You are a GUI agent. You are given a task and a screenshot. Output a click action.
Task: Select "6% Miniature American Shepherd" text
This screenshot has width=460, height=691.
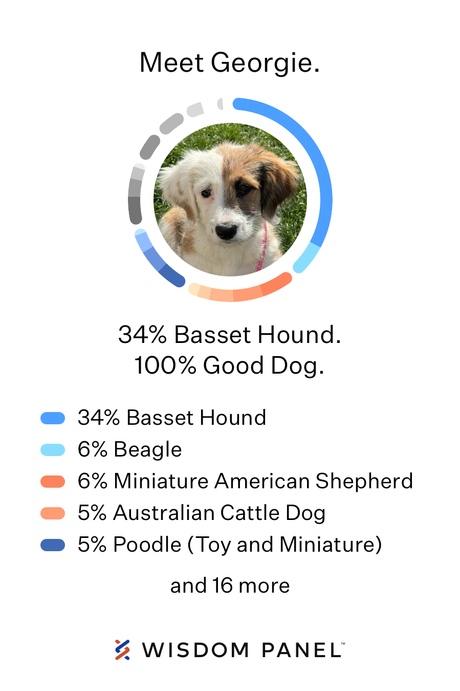(245, 481)
